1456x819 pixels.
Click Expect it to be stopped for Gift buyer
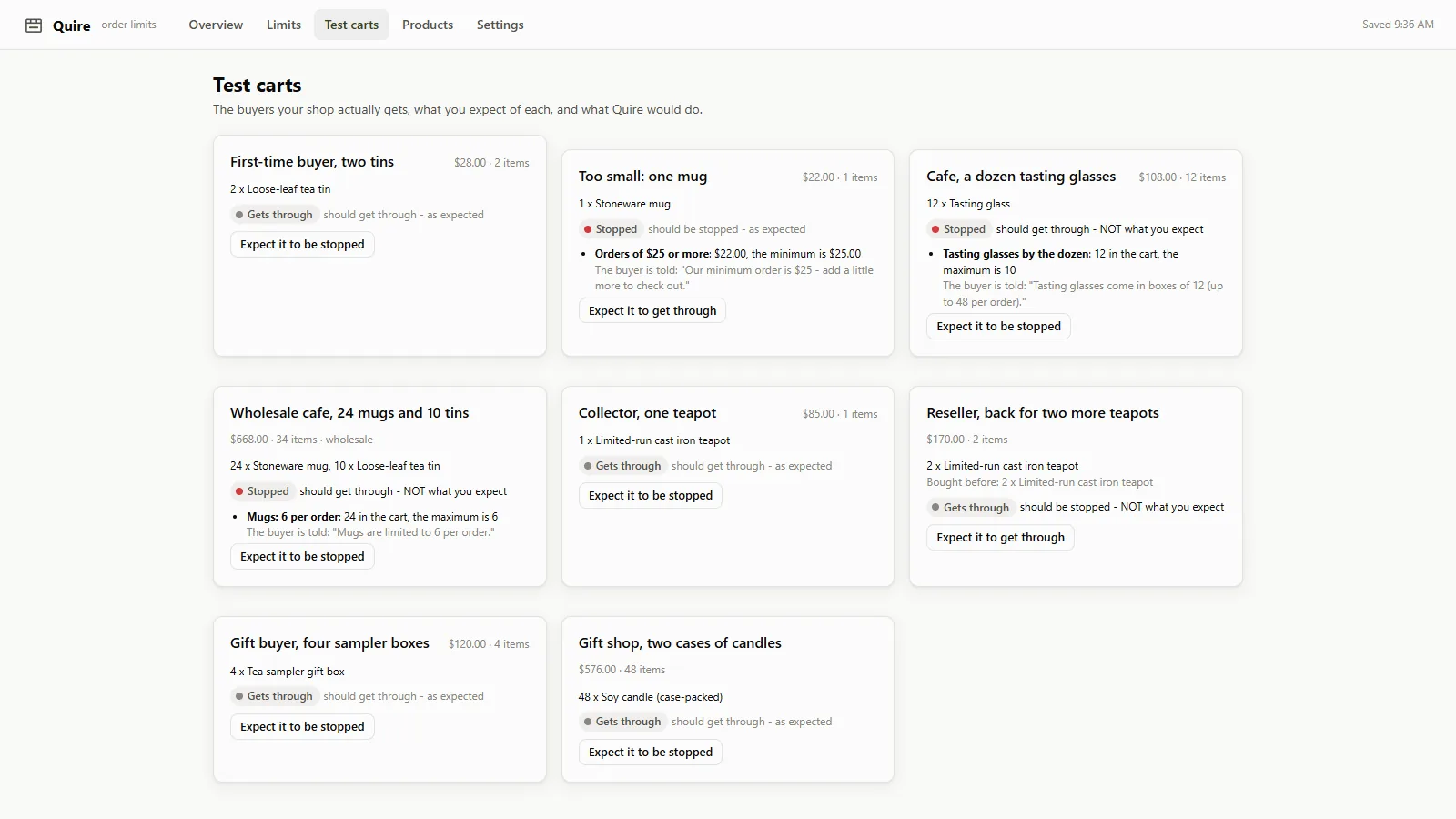click(302, 727)
